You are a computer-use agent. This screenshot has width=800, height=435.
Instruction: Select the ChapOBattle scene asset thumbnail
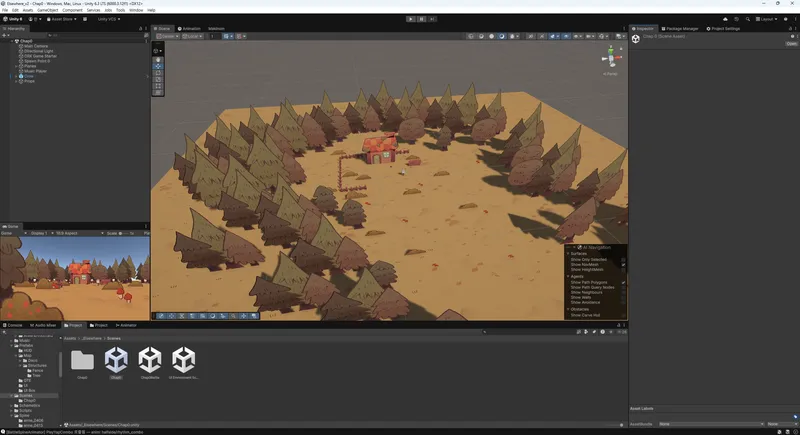point(149,361)
